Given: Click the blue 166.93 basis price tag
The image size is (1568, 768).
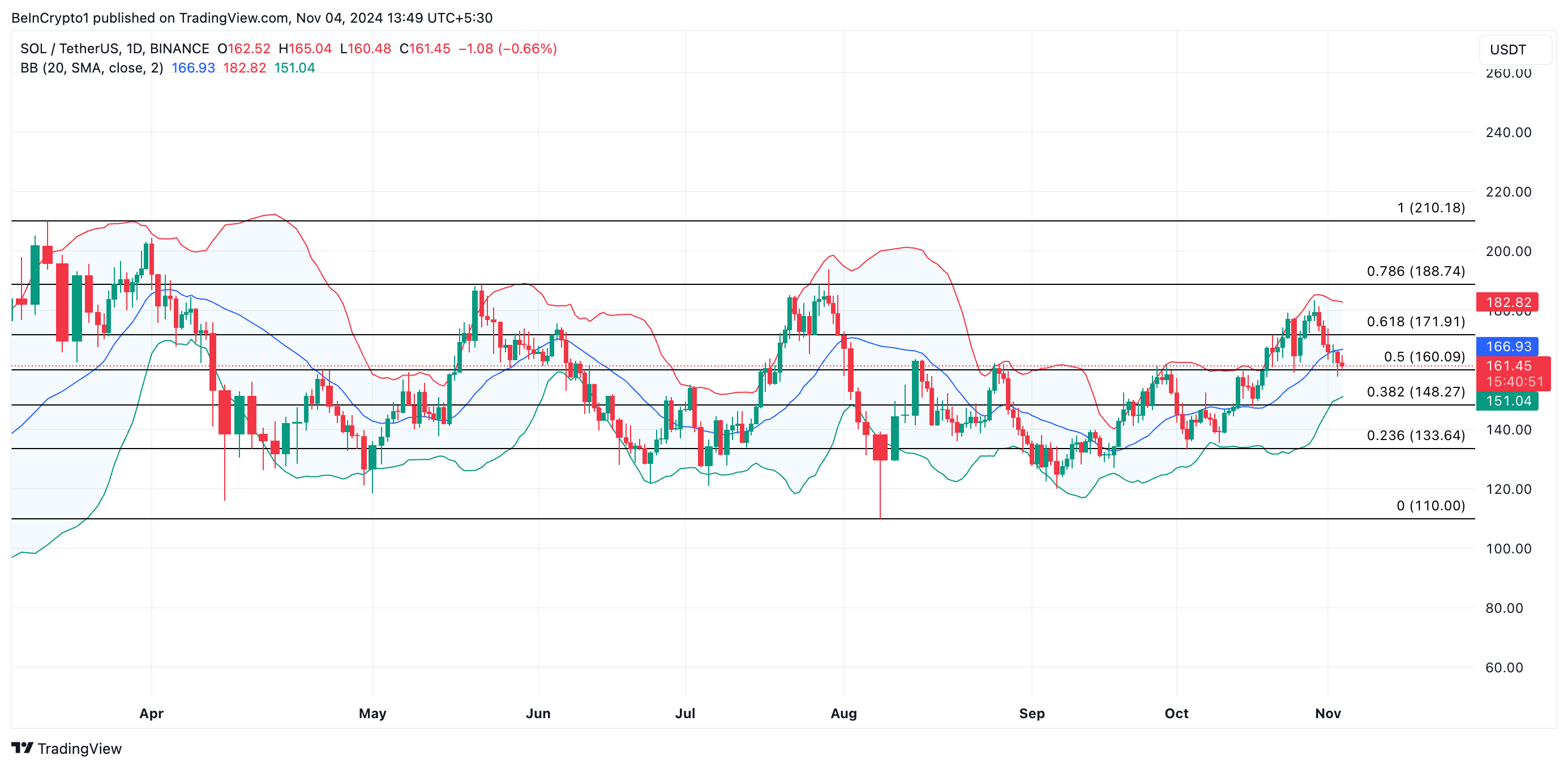Looking at the screenshot, I should (1507, 347).
